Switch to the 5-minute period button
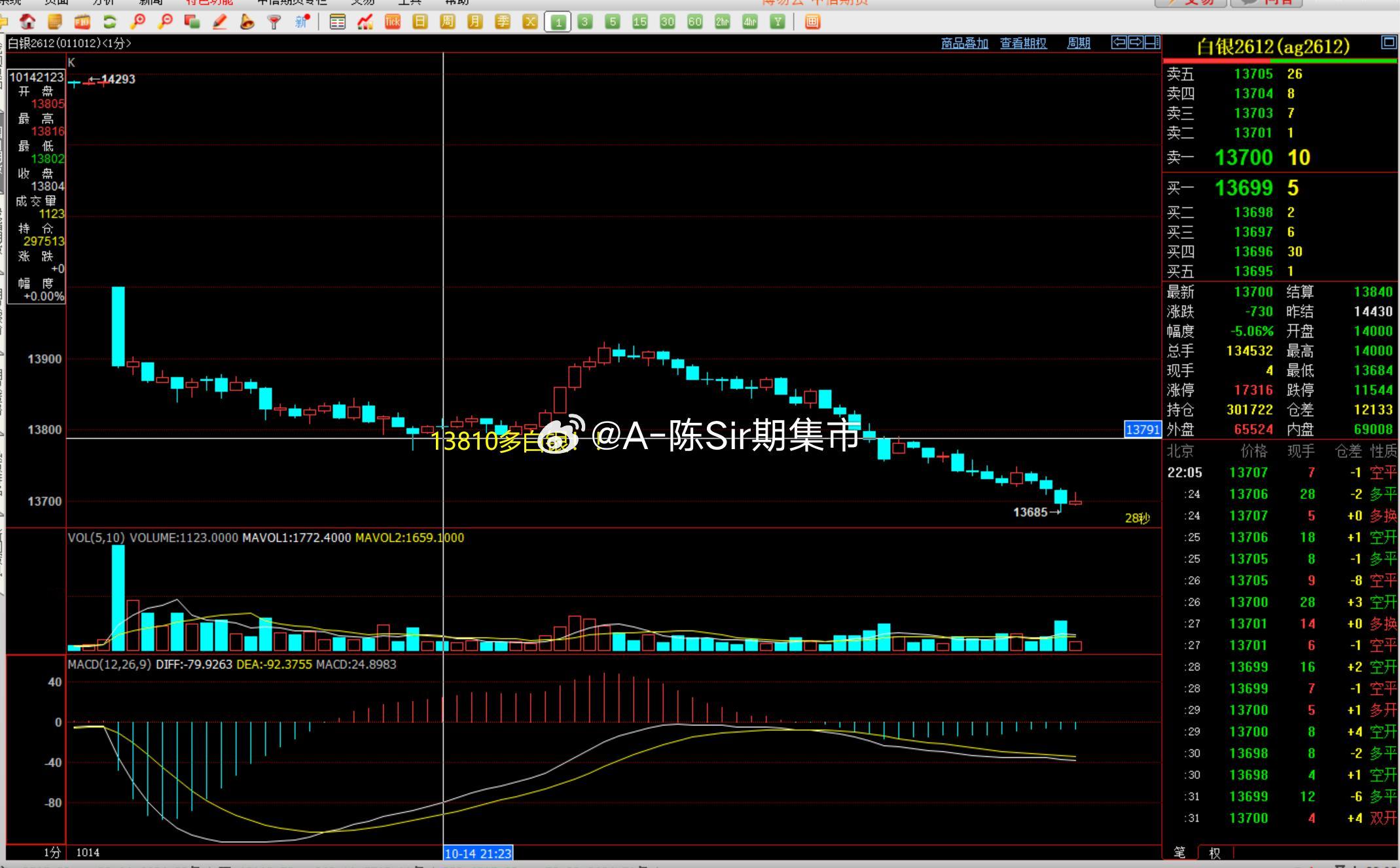This screenshot has width=1400, height=868. click(613, 22)
